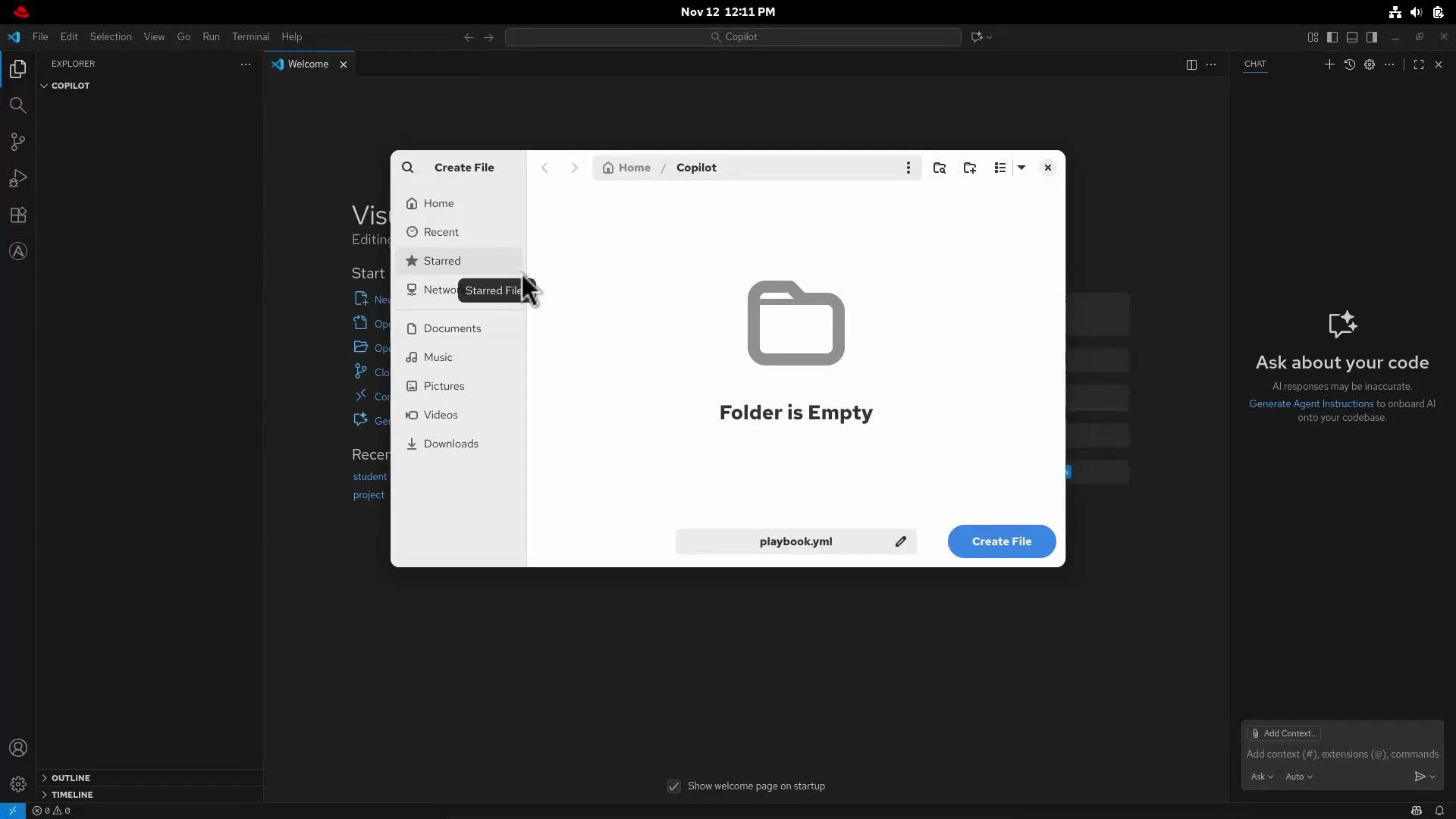Image resolution: width=1456 pixels, height=819 pixels.
Task: Create a new folder in the file dialog
Action: (970, 168)
